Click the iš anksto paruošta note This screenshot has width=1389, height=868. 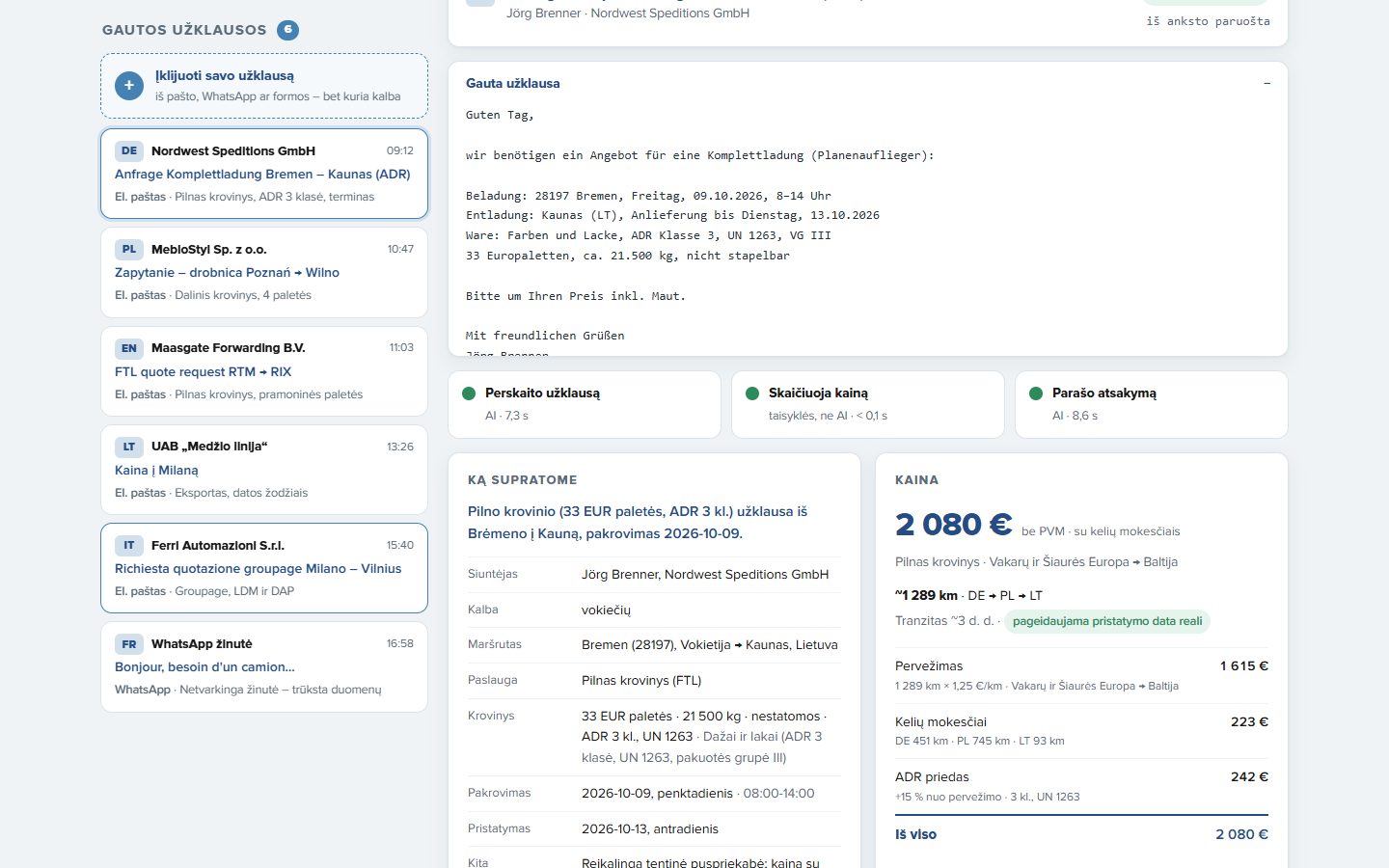click(1208, 21)
